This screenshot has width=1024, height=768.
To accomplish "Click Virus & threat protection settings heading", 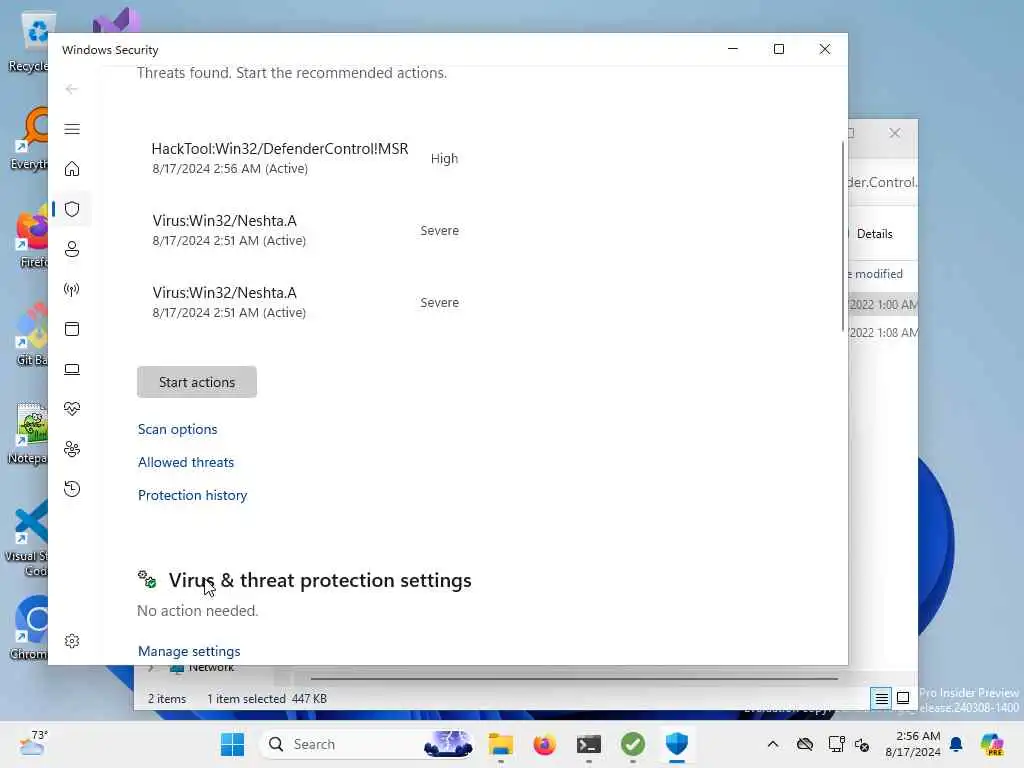I will click(x=320, y=580).
